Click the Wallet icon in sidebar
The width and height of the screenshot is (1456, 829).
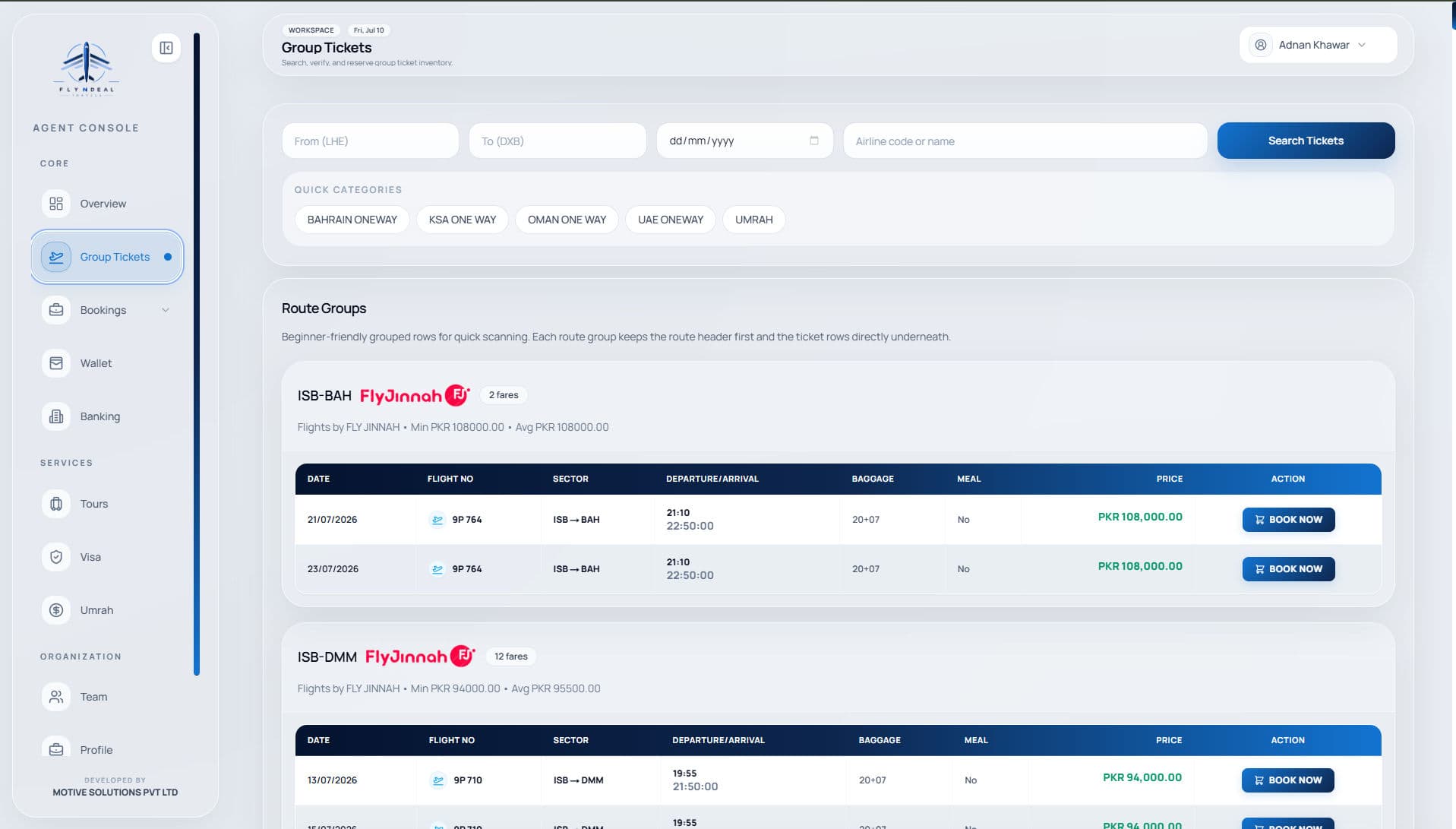click(x=56, y=363)
